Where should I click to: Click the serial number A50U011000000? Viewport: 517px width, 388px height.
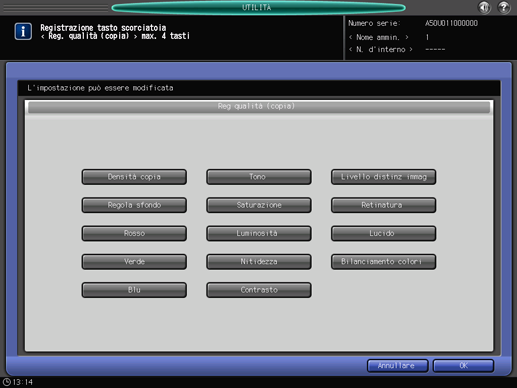coord(451,23)
